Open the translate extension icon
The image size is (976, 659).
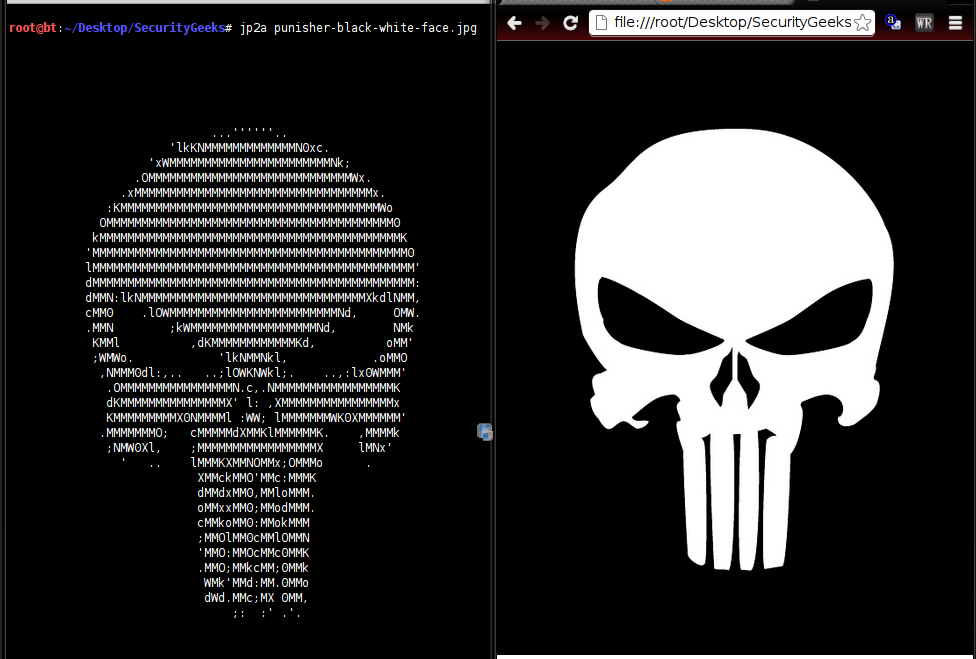[x=893, y=22]
